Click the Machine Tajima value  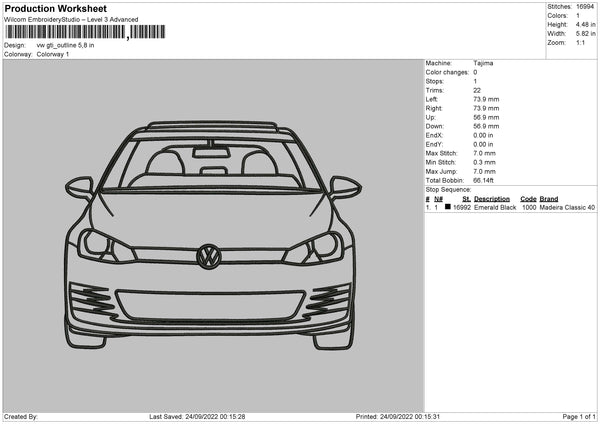coord(483,63)
